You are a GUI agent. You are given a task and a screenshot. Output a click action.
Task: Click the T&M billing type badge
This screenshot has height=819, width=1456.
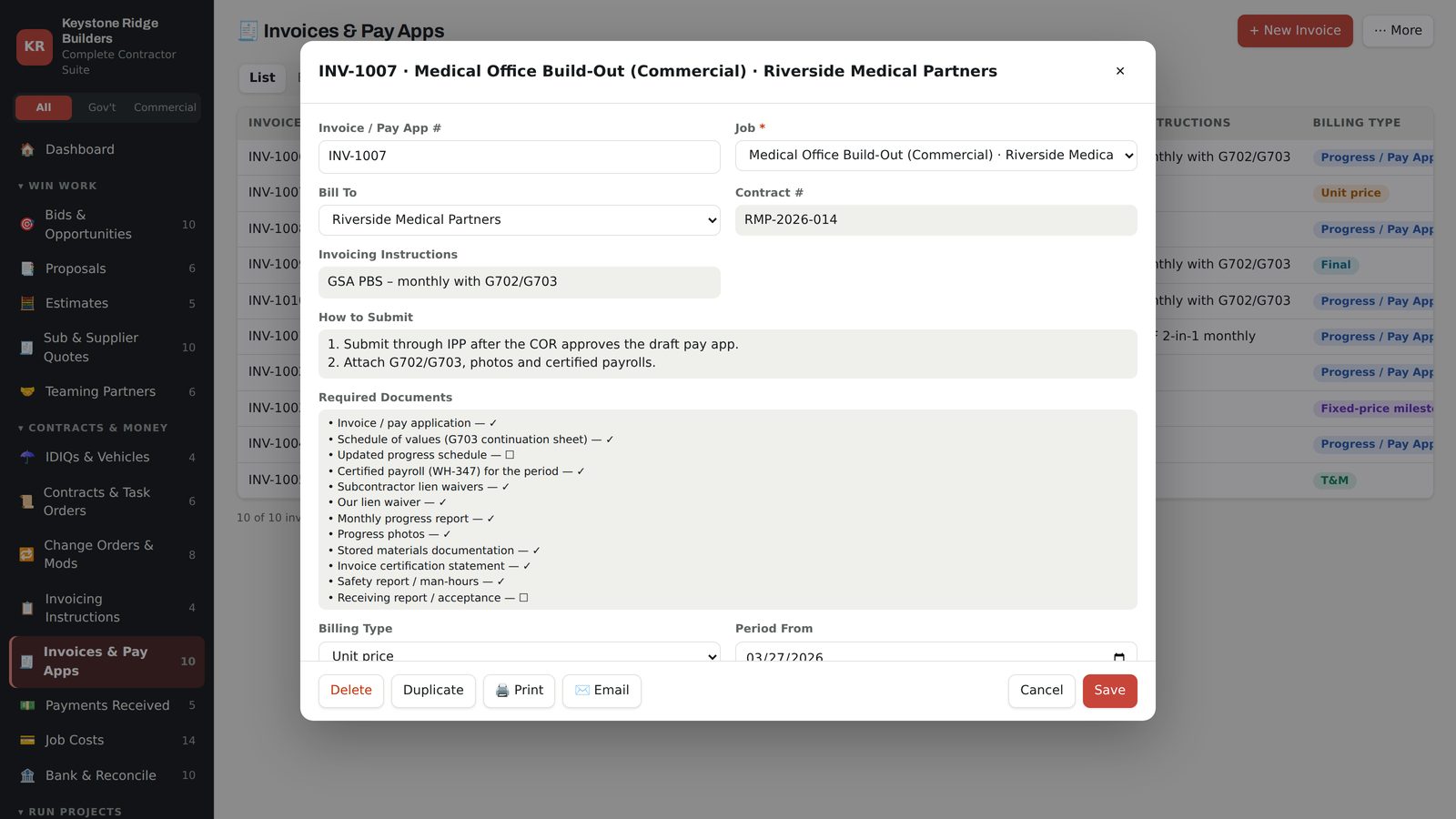click(x=1334, y=480)
